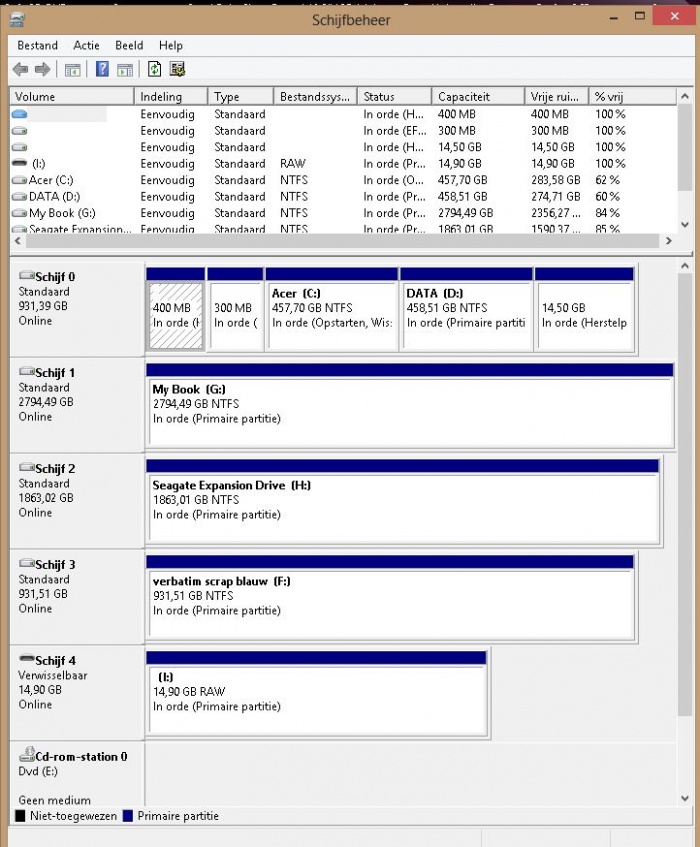This screenshot has width=700, height=847.
Task: Sort by the Vrije rui... column header
Action: 556,97
